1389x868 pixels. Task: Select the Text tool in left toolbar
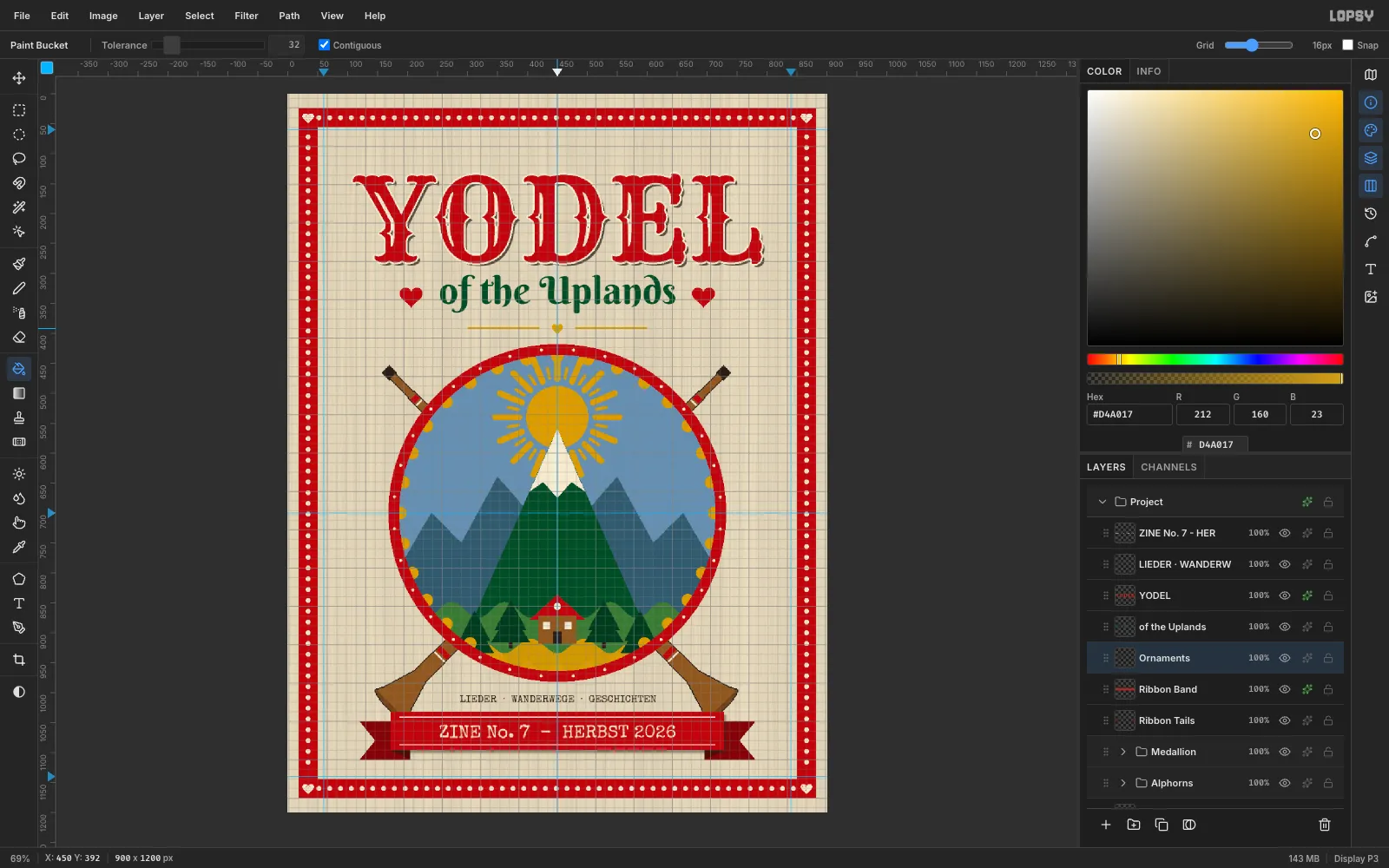coord(19,603)
